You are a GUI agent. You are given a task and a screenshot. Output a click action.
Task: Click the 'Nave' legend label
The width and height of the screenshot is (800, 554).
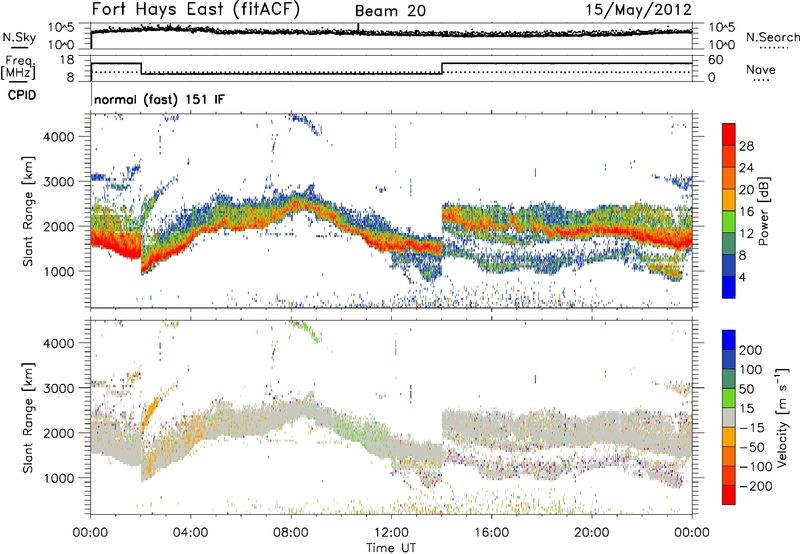click(761, 69)
